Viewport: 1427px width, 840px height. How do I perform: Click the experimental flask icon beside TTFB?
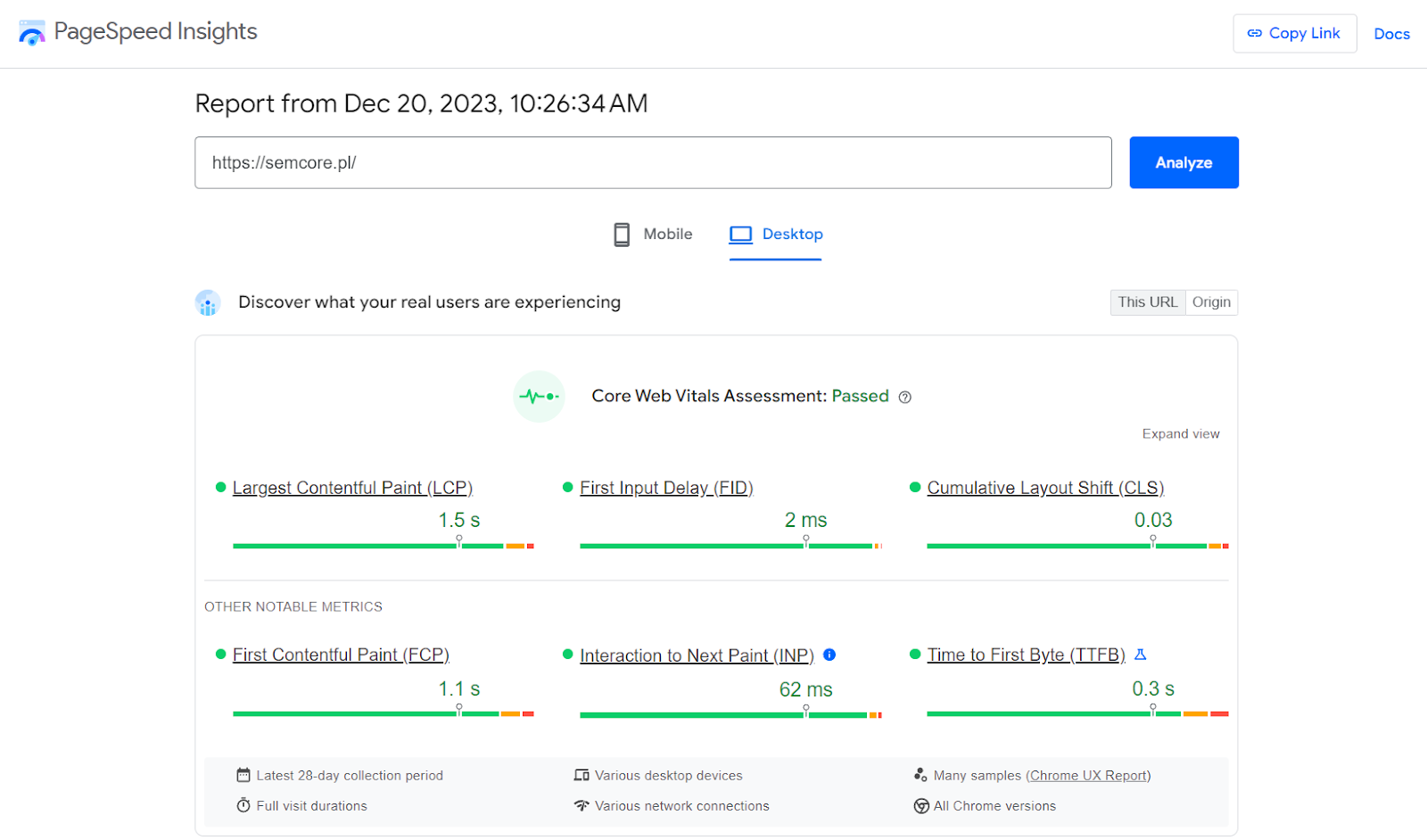(1140, 655)
